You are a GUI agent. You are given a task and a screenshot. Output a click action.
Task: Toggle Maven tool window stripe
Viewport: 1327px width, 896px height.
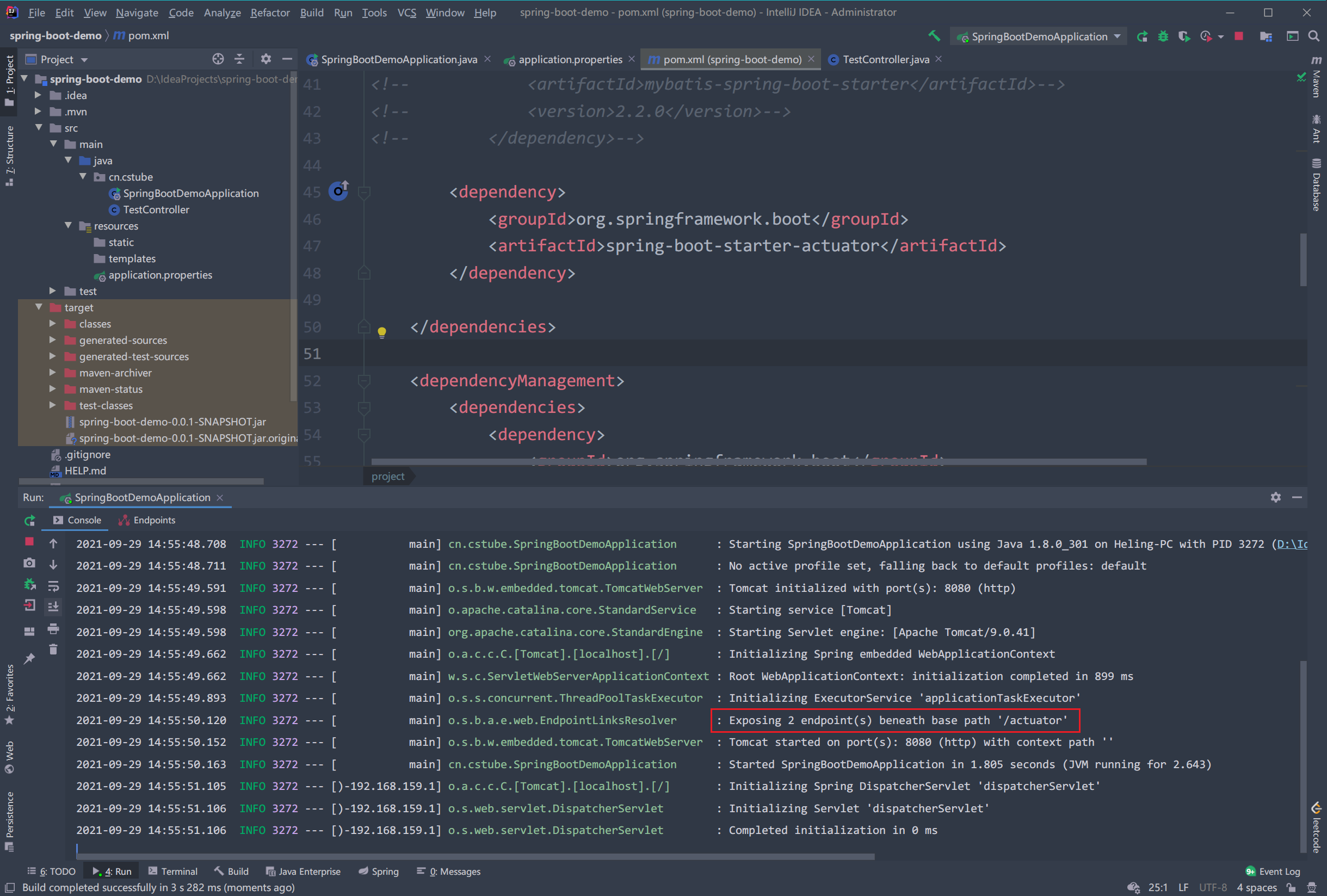coord(1316,77)
